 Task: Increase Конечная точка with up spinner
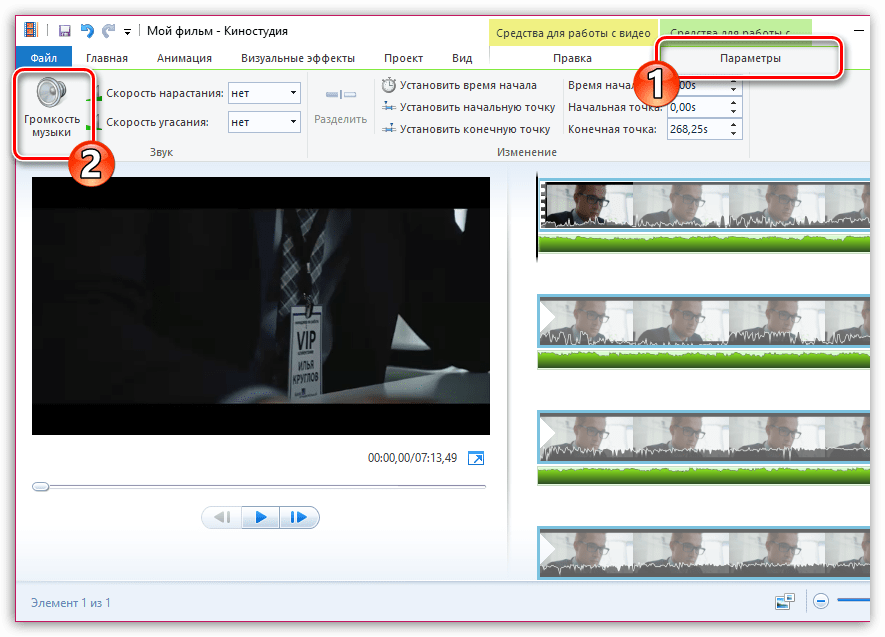click(733, 124)
